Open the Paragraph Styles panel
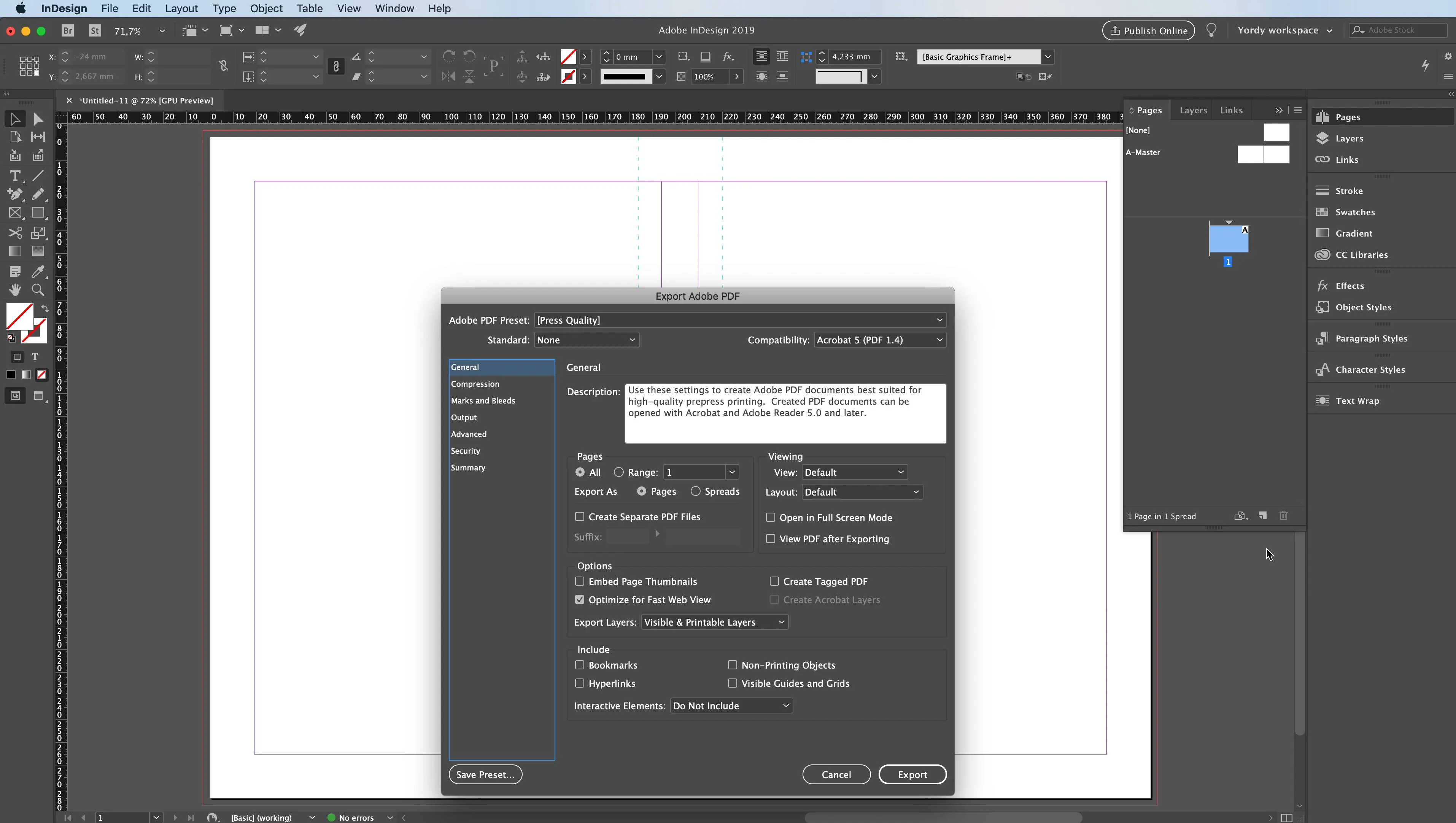The width and height of the screenshot is (1456, 823). click(1371, 338)
